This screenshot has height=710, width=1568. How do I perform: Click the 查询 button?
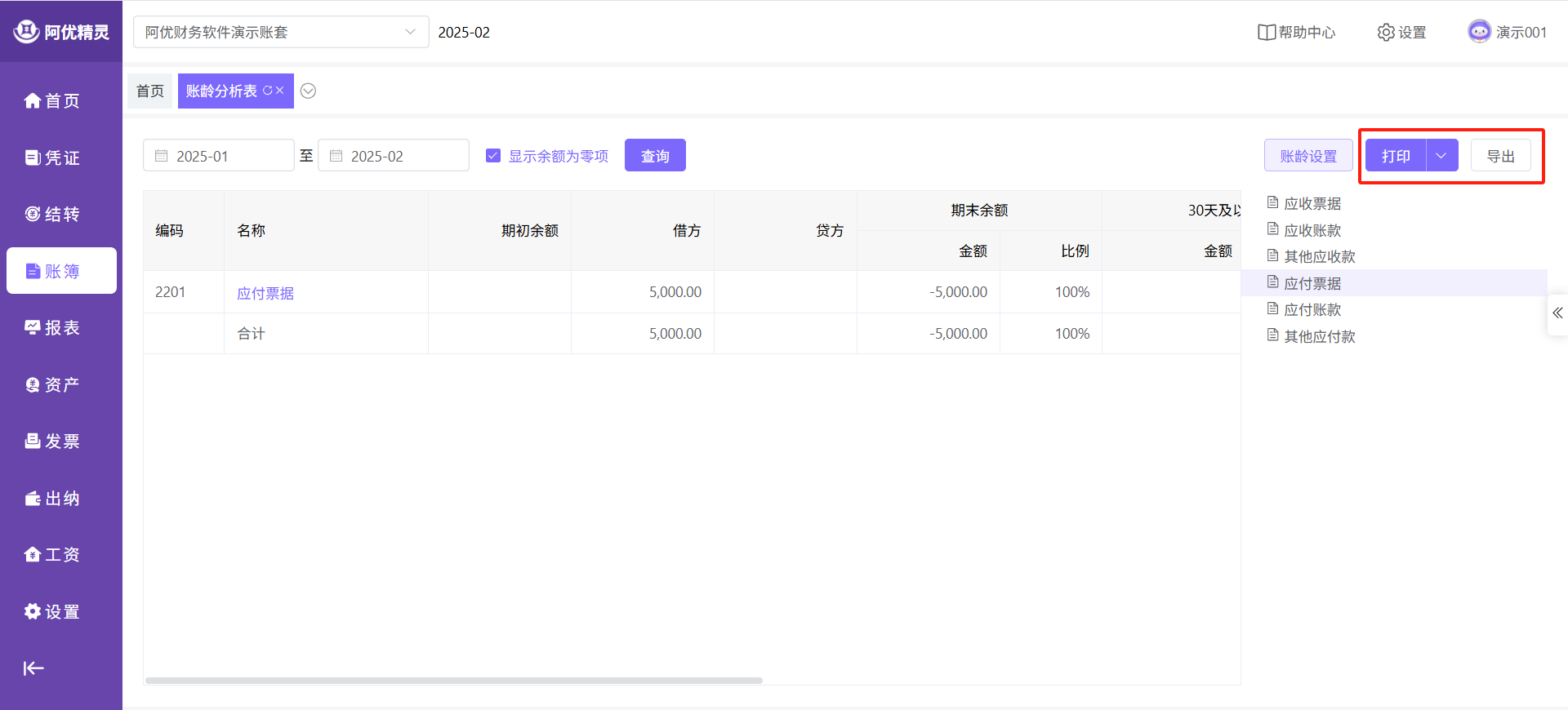[x=655, y=156]
